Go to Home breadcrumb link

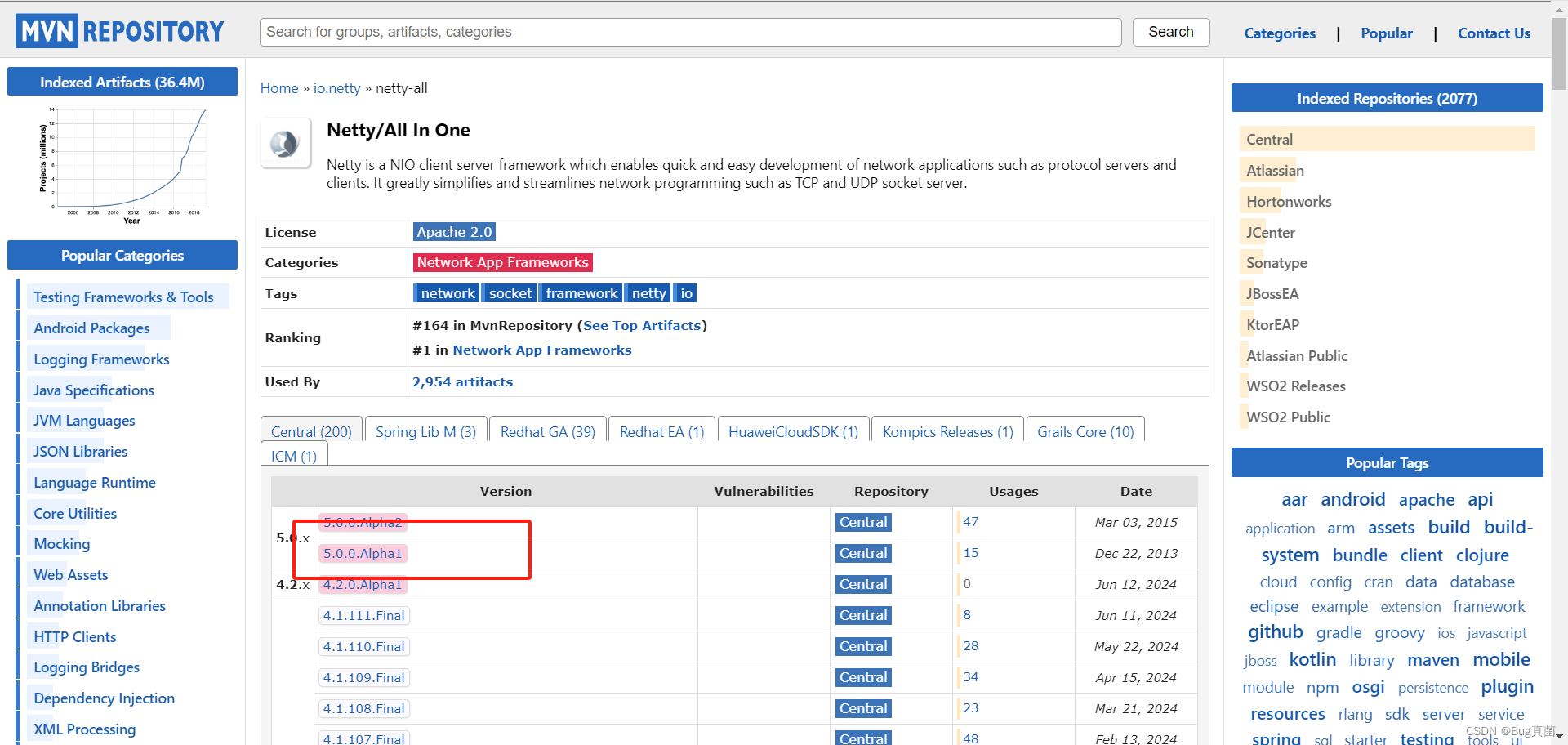[279, 88]
